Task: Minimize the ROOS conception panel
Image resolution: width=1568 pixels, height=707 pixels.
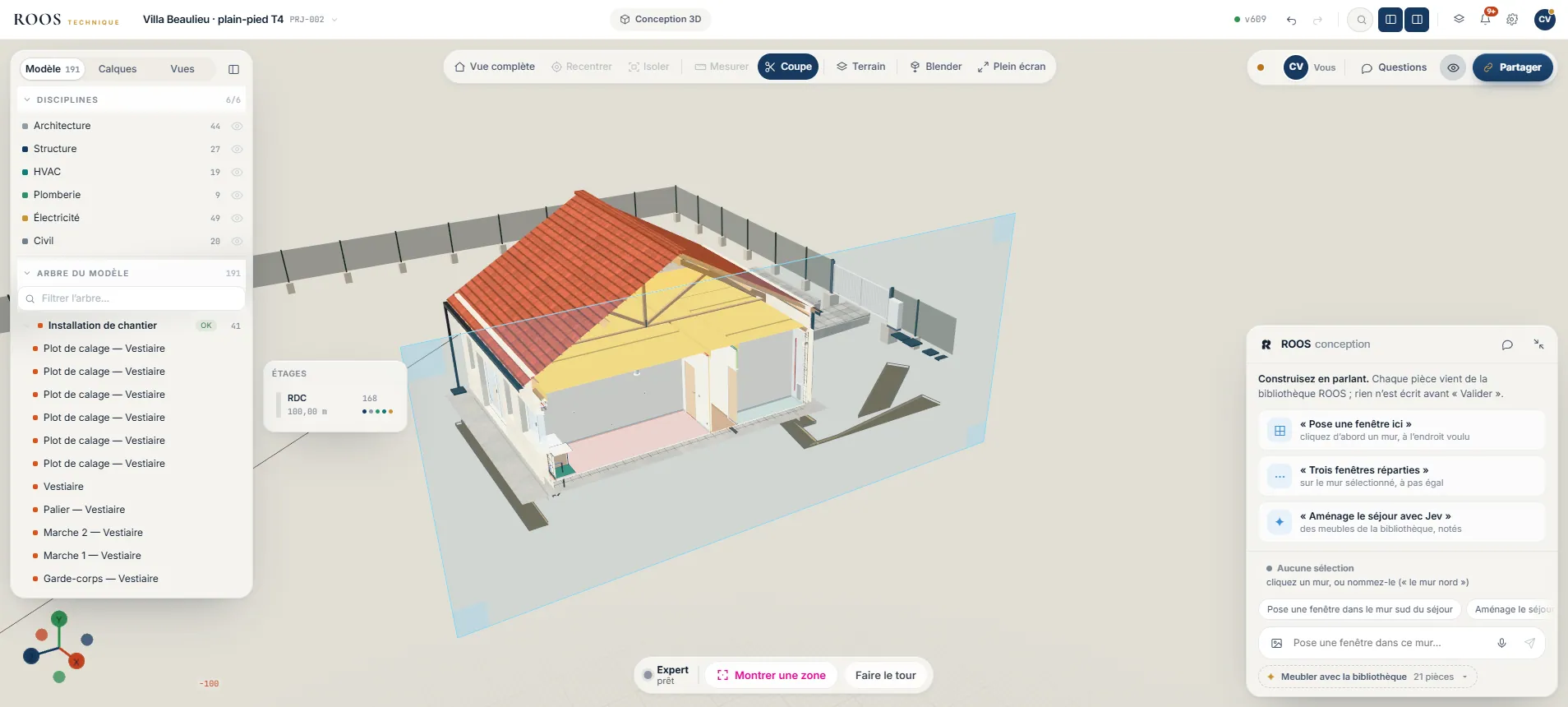Action: [1538, 344]
